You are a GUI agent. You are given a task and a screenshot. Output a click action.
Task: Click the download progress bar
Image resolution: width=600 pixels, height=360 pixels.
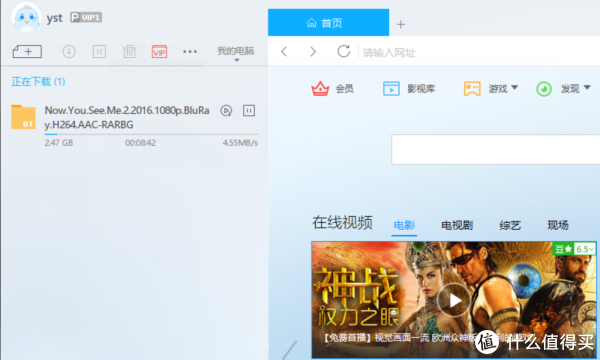(152, 134)
